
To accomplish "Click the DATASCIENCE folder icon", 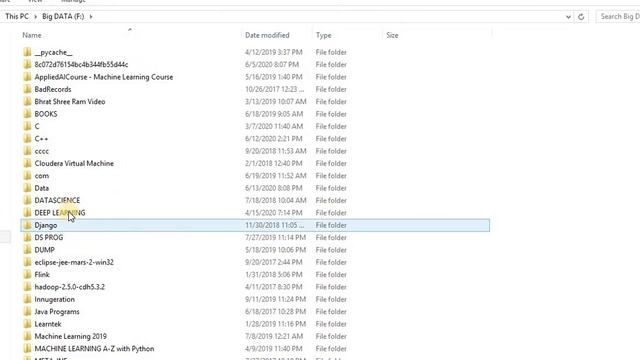I will [x=27, y=200].
